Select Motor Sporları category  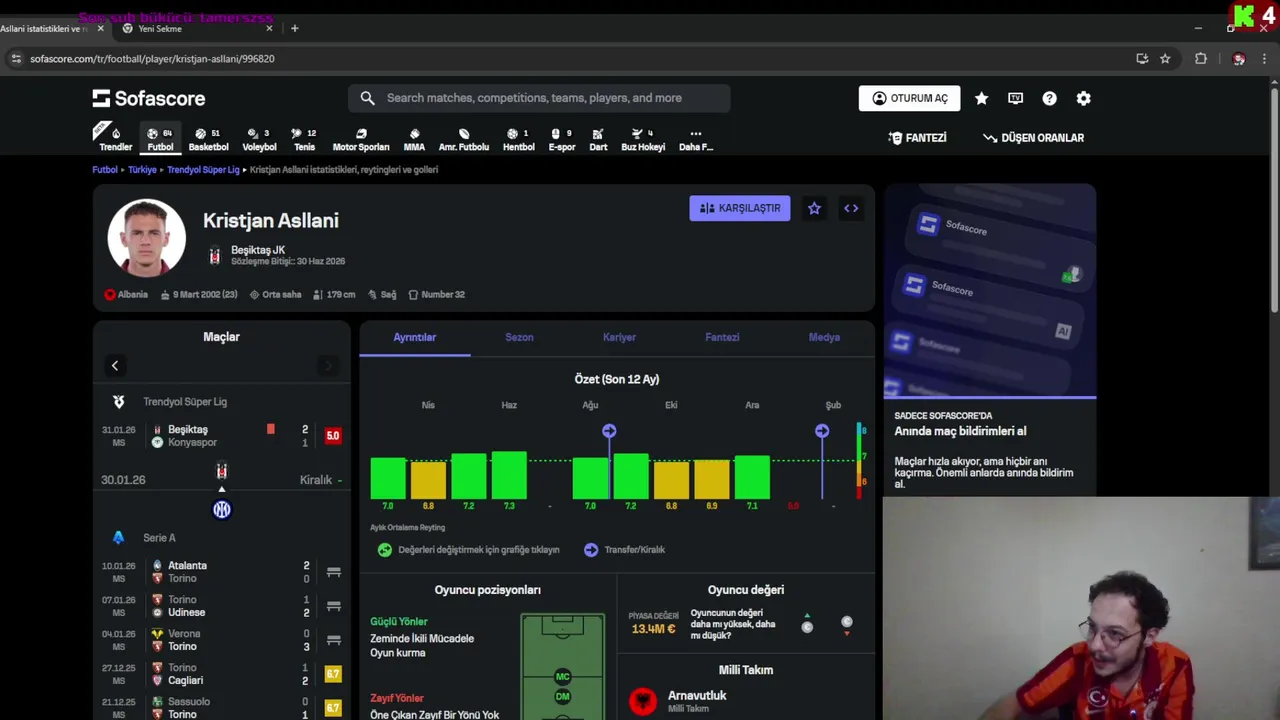coord(361,139)
